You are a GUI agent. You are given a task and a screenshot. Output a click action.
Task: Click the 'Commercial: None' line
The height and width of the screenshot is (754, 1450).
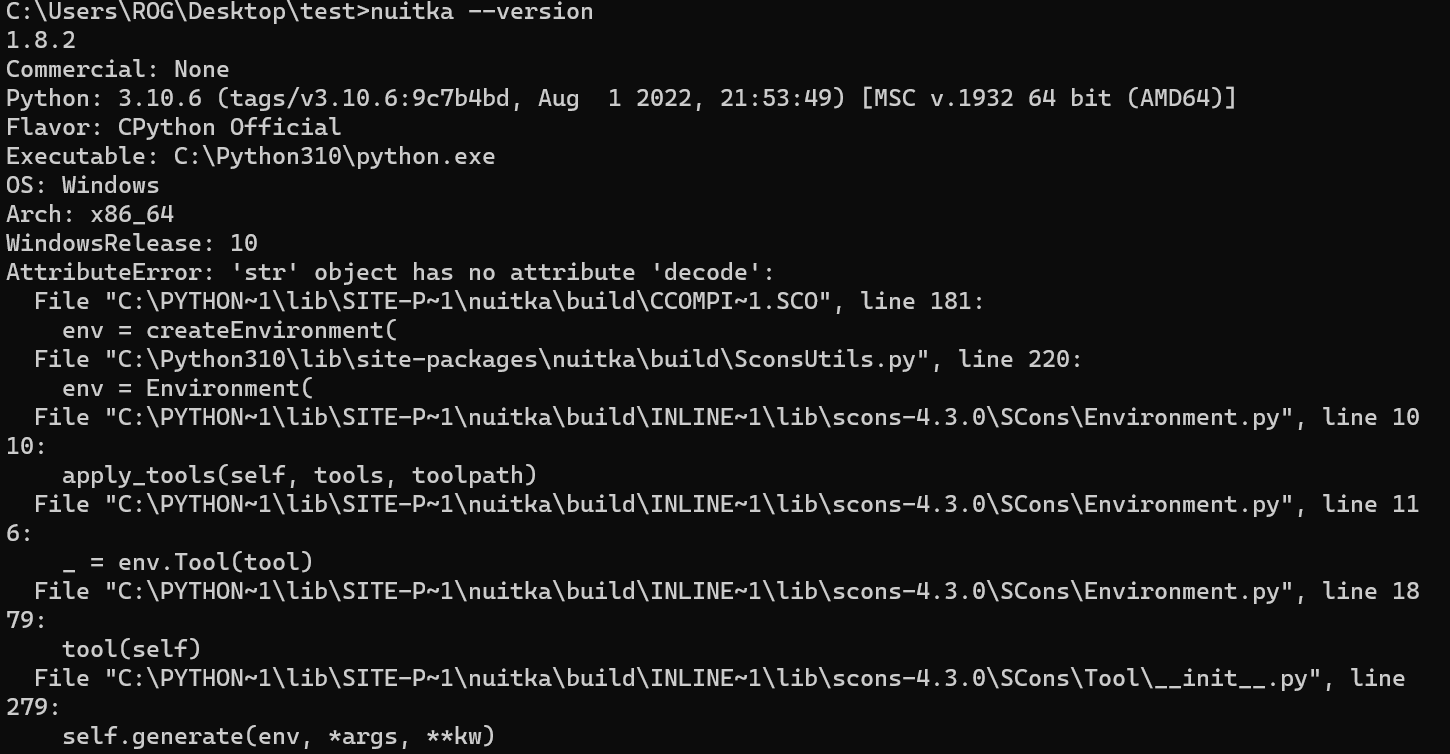[x=118, y=70]
